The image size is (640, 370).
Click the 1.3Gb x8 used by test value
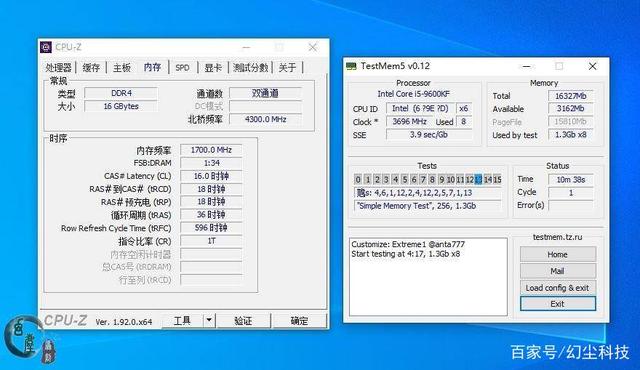(571, 135)
